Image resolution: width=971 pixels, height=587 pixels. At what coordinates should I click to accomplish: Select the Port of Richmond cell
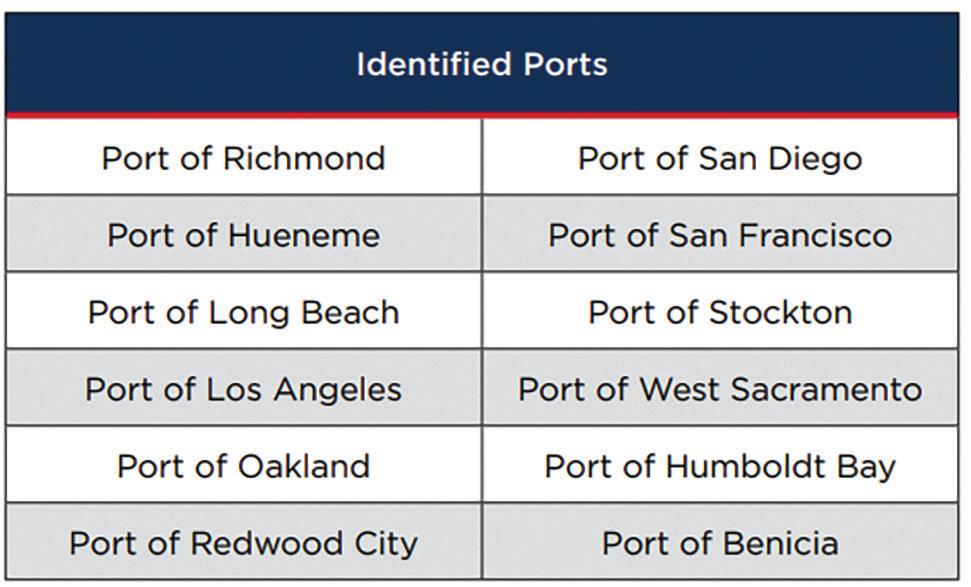click(243, 157)
